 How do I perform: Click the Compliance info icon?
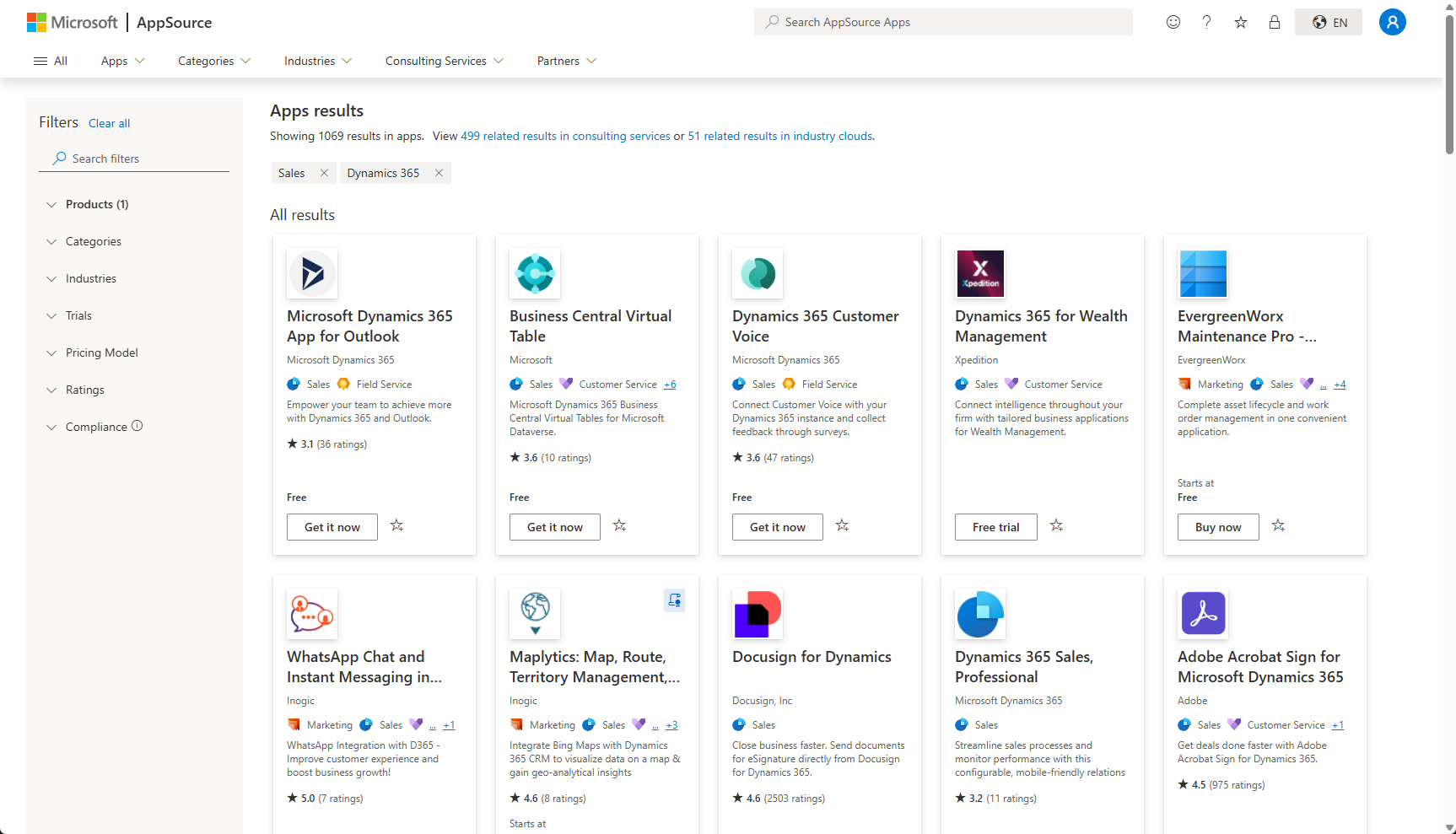click(x=138, y=426)
